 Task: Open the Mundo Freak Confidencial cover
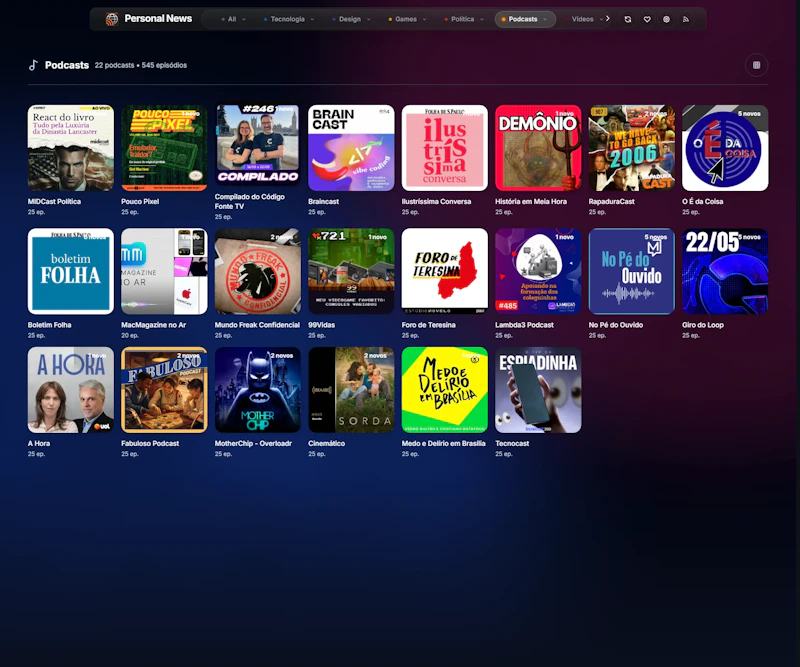click(258, 271)
